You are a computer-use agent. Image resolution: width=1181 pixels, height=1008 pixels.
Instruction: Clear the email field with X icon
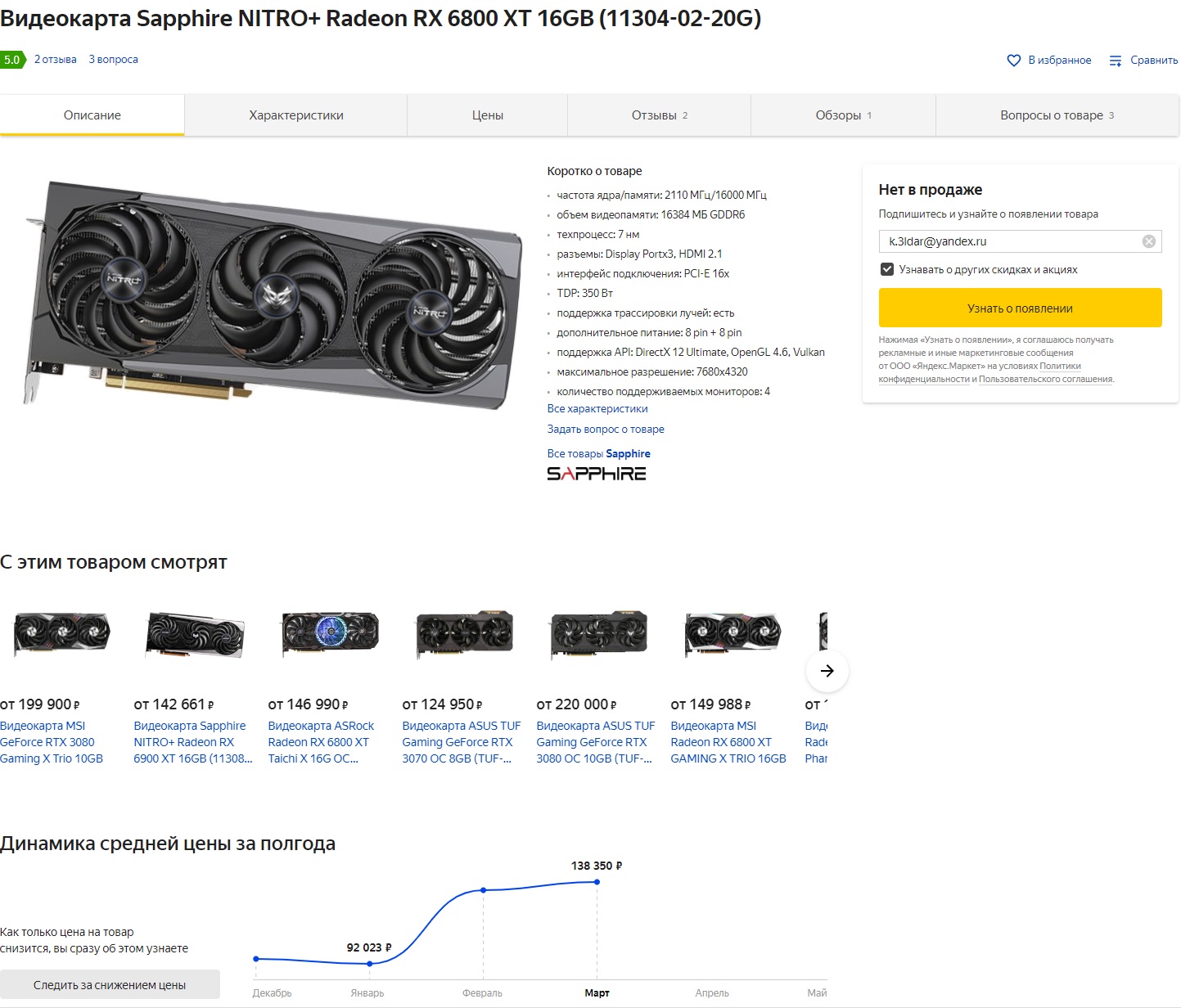(1149, 241)
